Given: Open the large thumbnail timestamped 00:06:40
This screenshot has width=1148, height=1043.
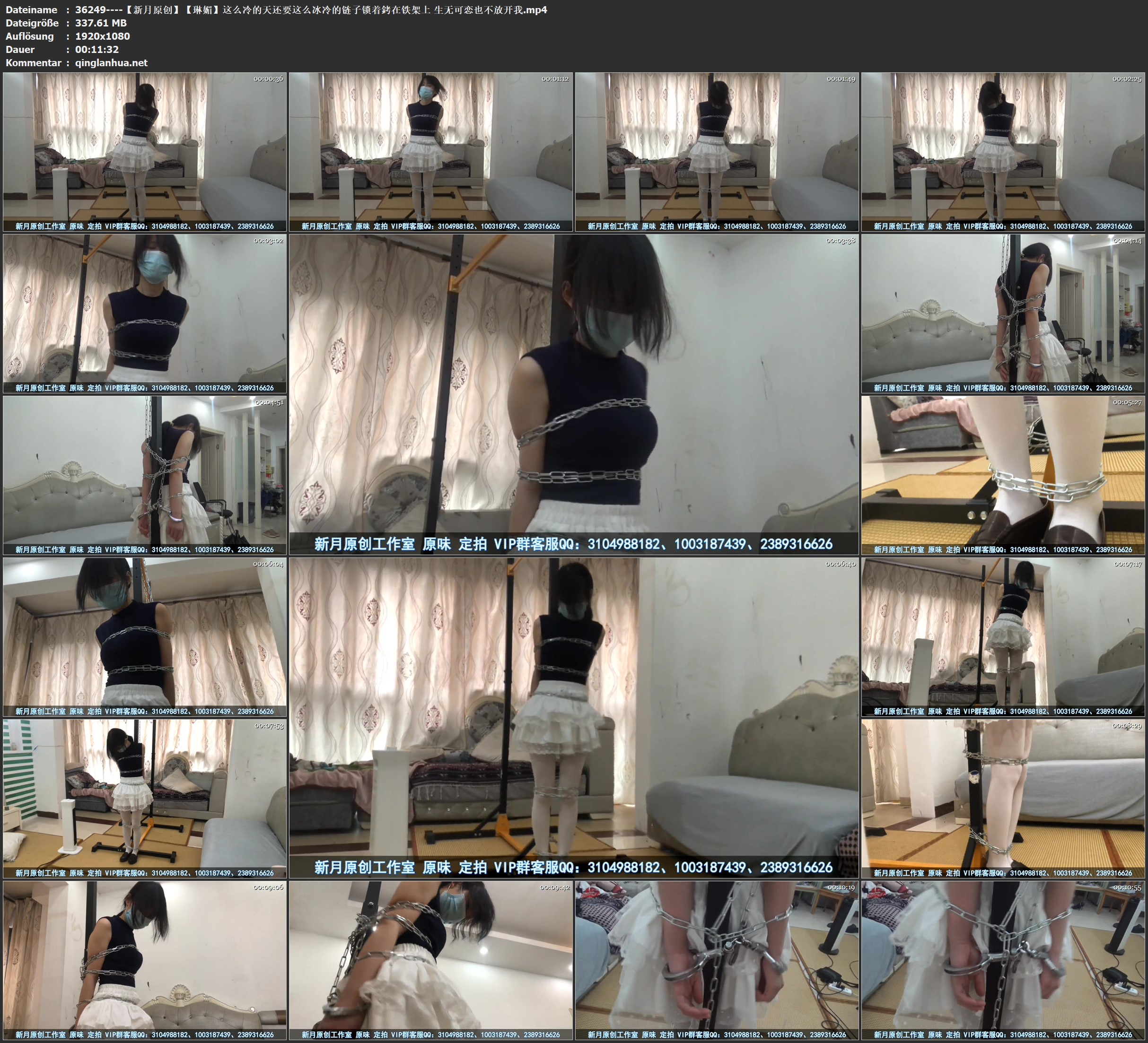Looking at the screenshot, I should (x=573, y=717).
